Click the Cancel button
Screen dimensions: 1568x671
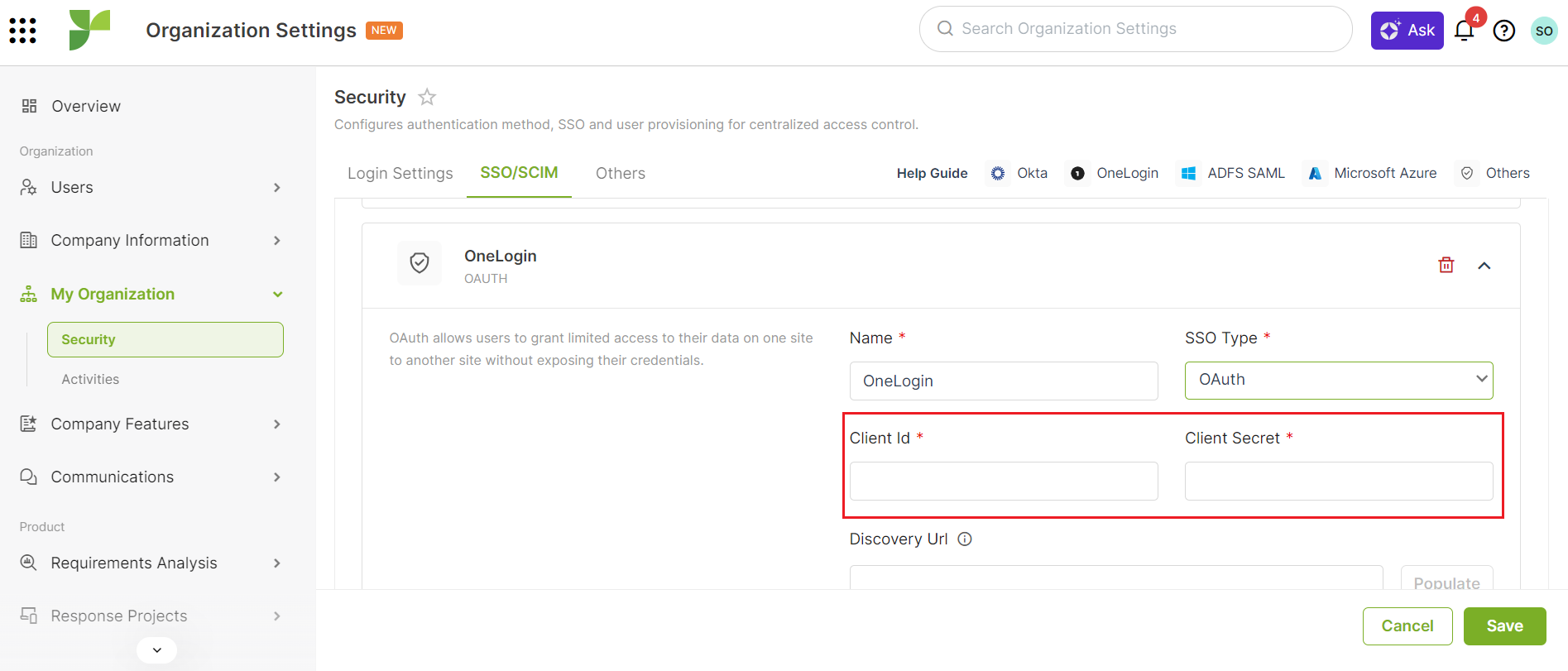[1407, 626]
